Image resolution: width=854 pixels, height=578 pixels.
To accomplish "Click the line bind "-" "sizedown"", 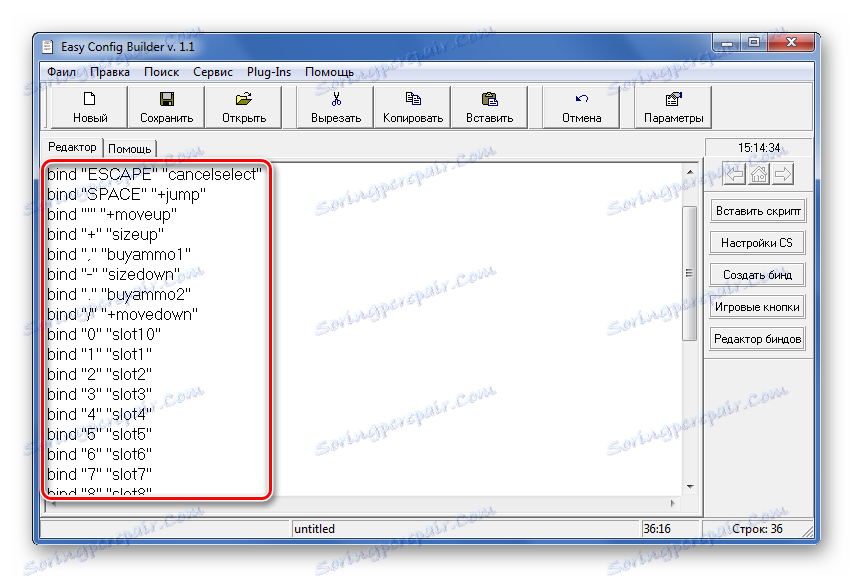I will (113, 275).
